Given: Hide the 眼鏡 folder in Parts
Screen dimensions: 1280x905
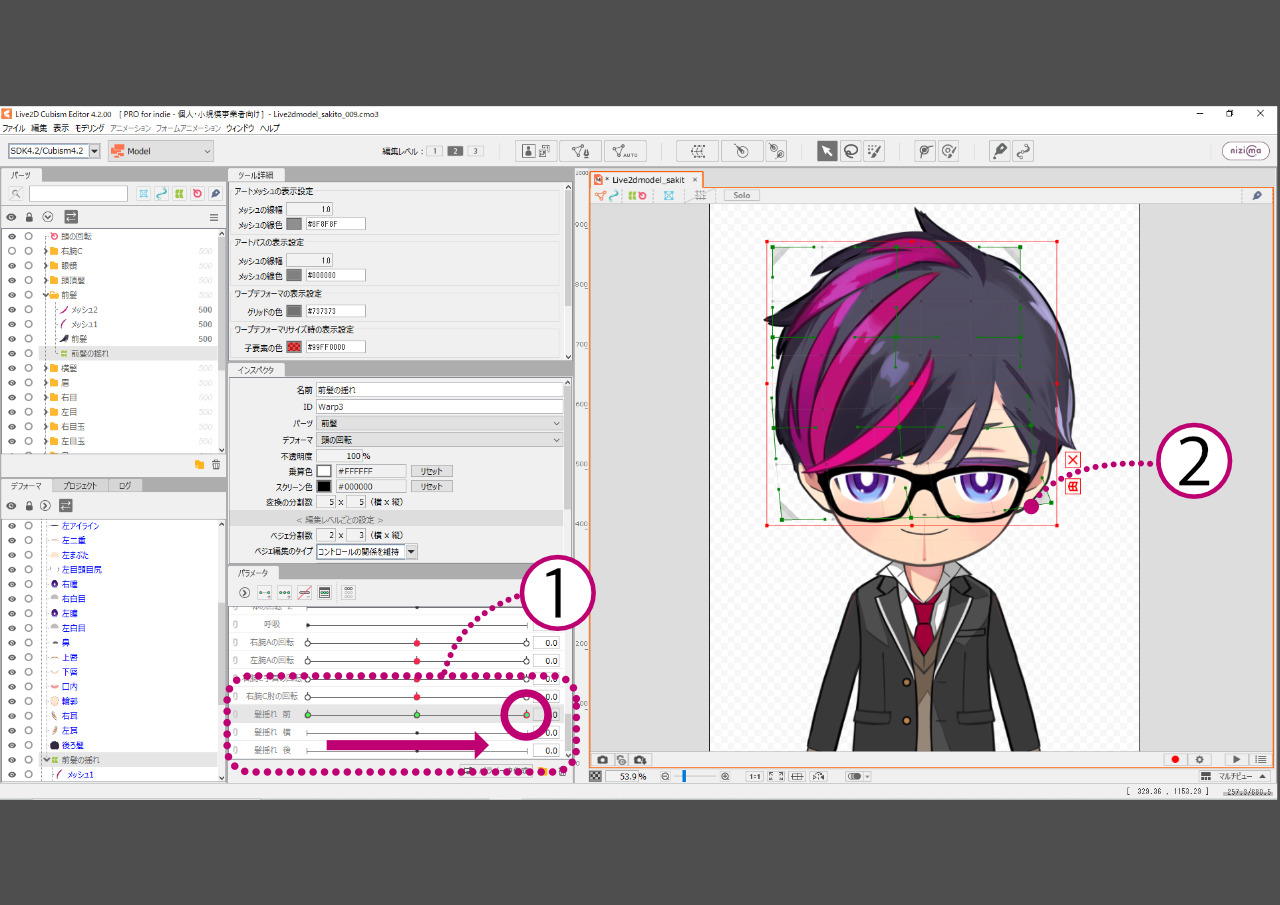Looking at the screenshot, I should tap(12, 266).
